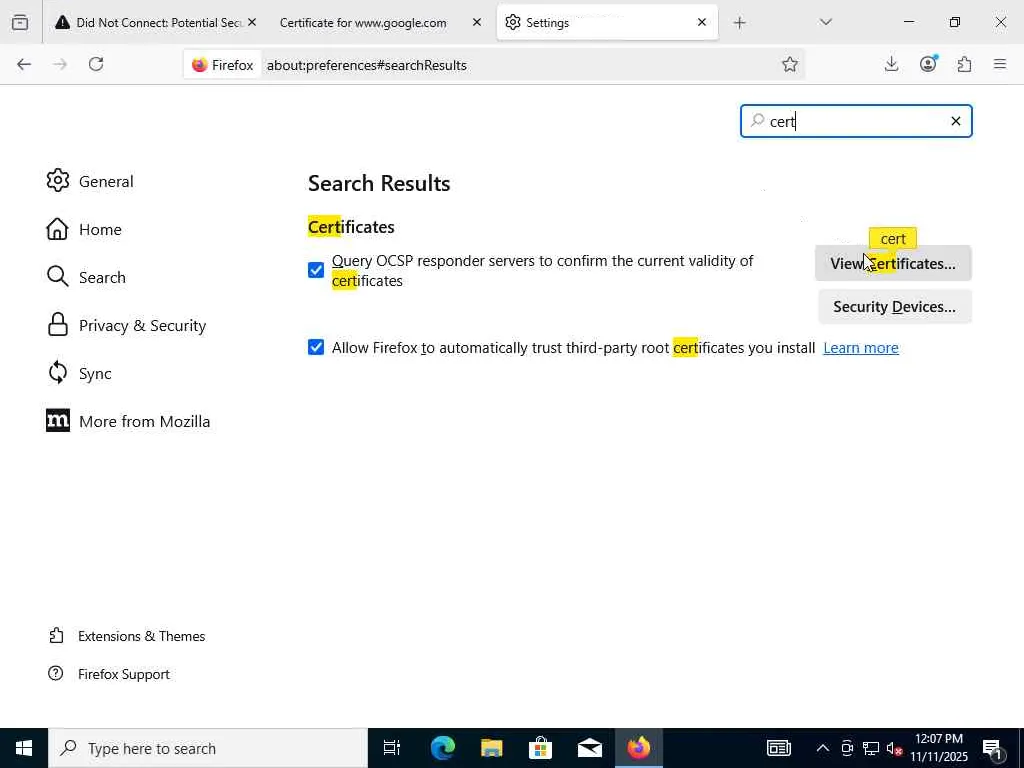Click the Home house icon
The width and height of the screenshot is (1024, 768).
point(57,229)
